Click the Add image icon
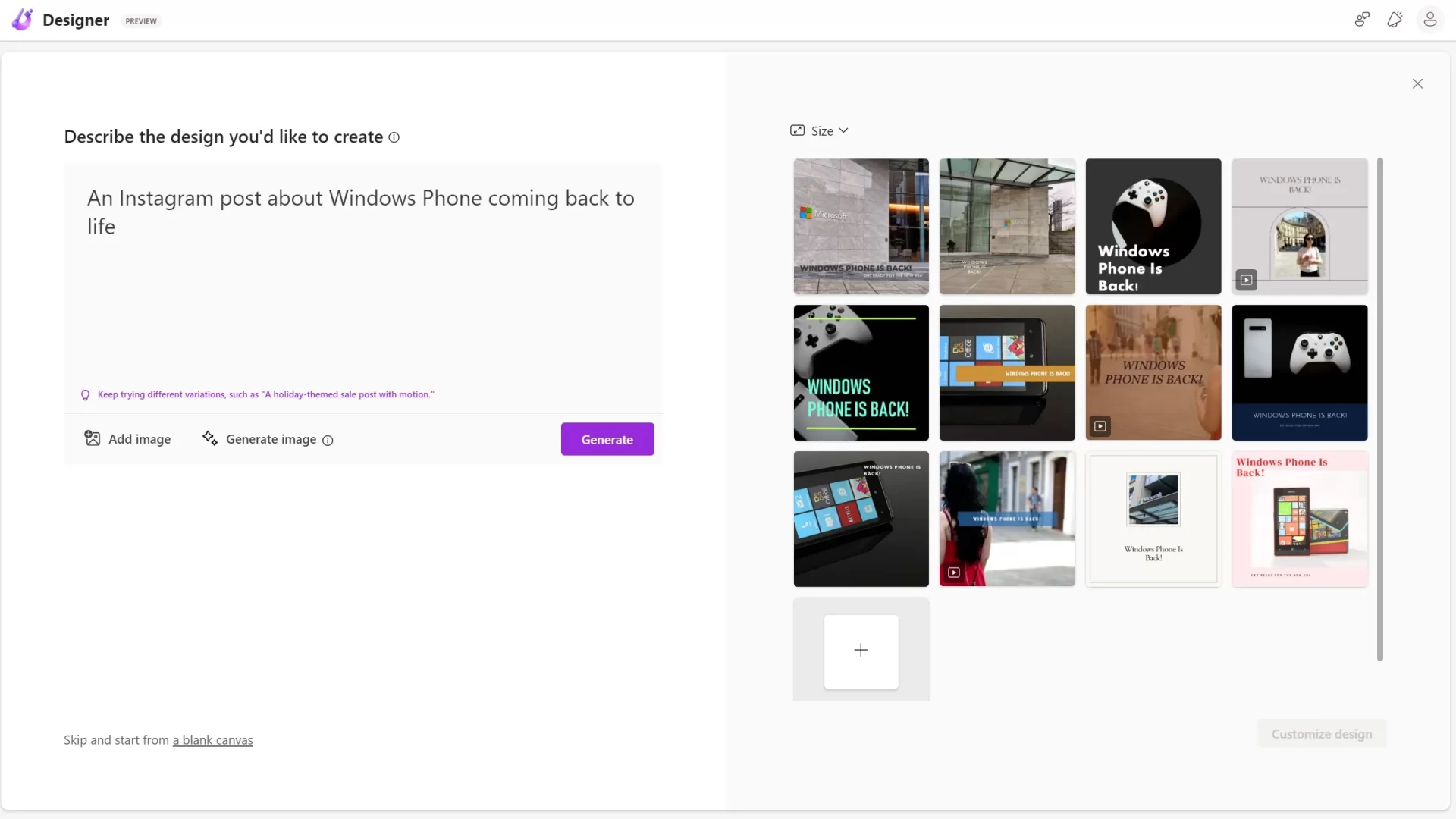Screen dimensions: 1456x819 click(93, 438)
